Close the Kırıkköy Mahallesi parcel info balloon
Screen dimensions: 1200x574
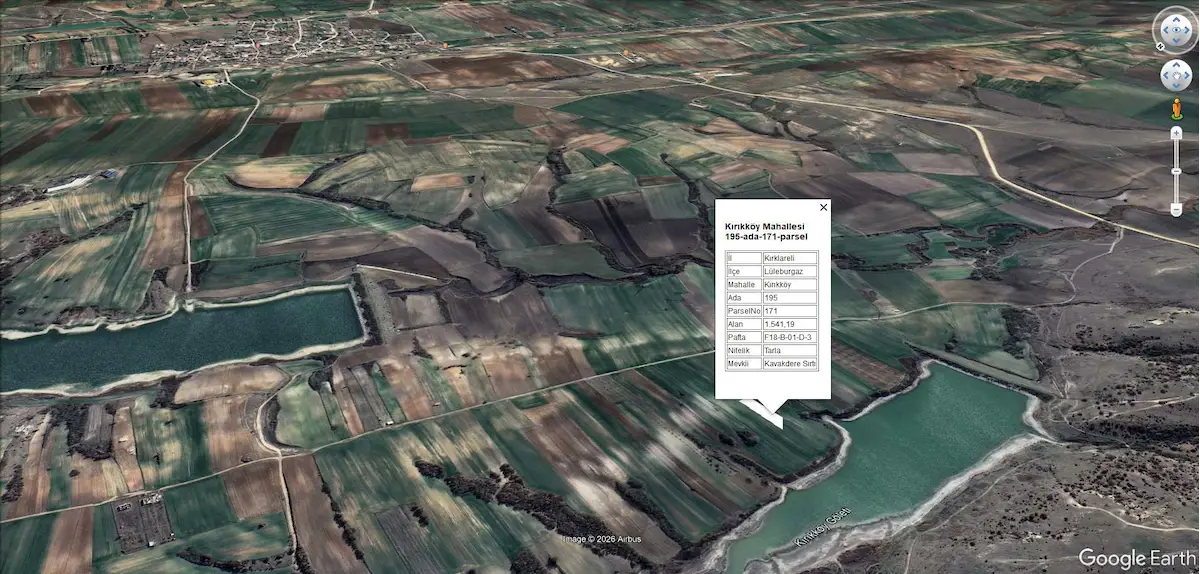click(x=823, y=207)
